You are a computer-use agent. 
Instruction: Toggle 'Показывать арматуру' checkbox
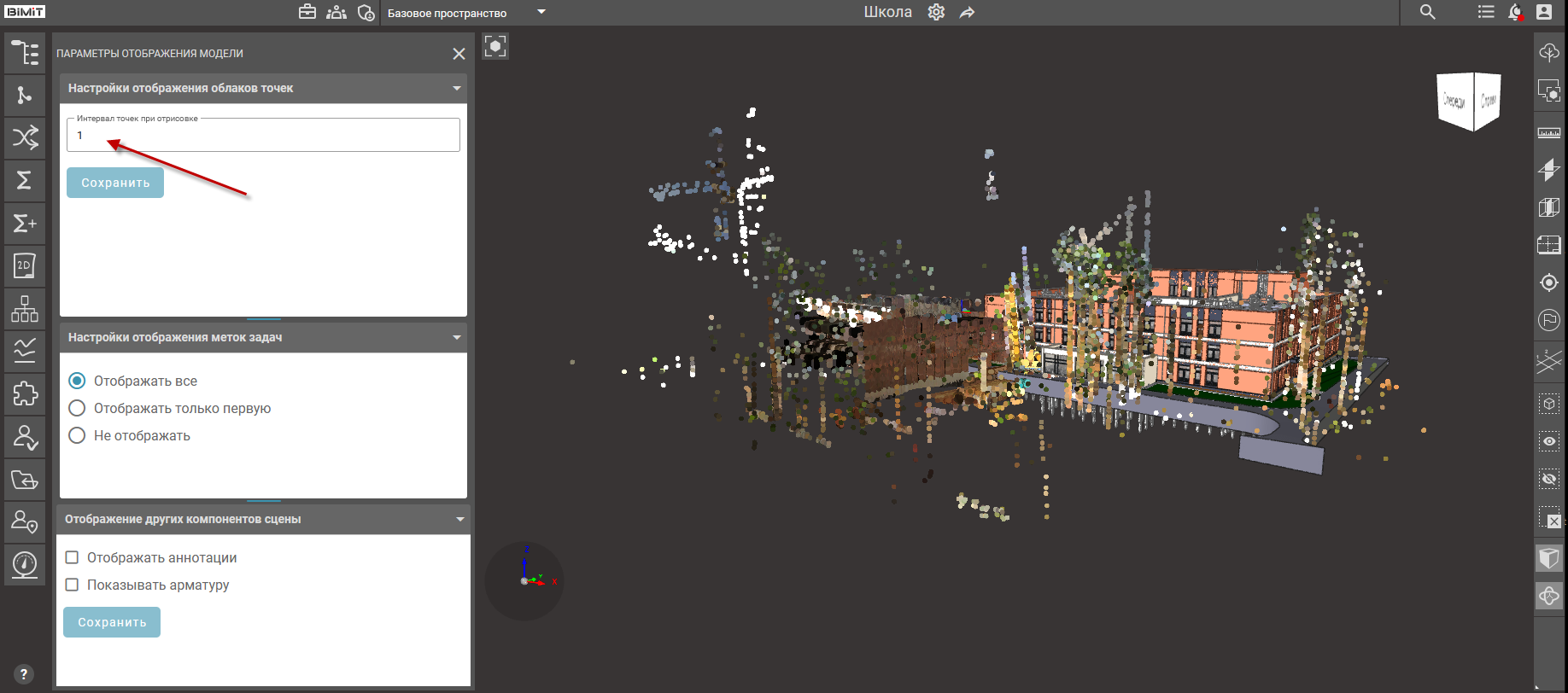73,585
